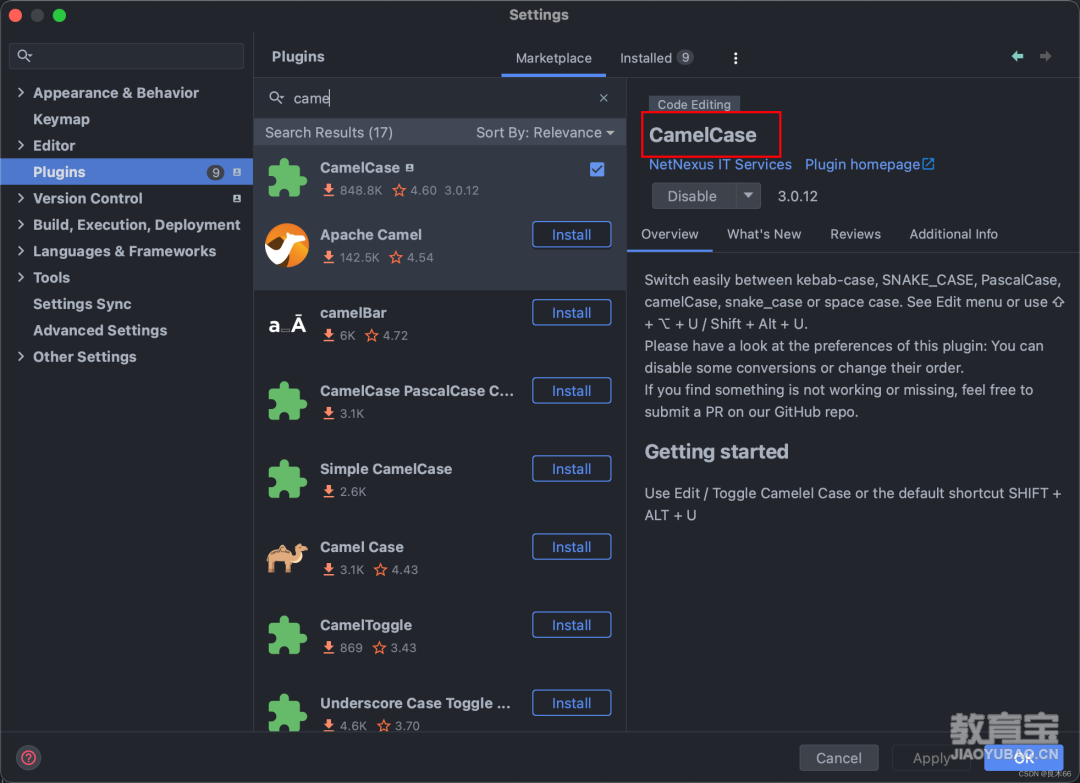Open the Reviews tab
This screenshot has height=783, width=1080.
click(855, 234)
